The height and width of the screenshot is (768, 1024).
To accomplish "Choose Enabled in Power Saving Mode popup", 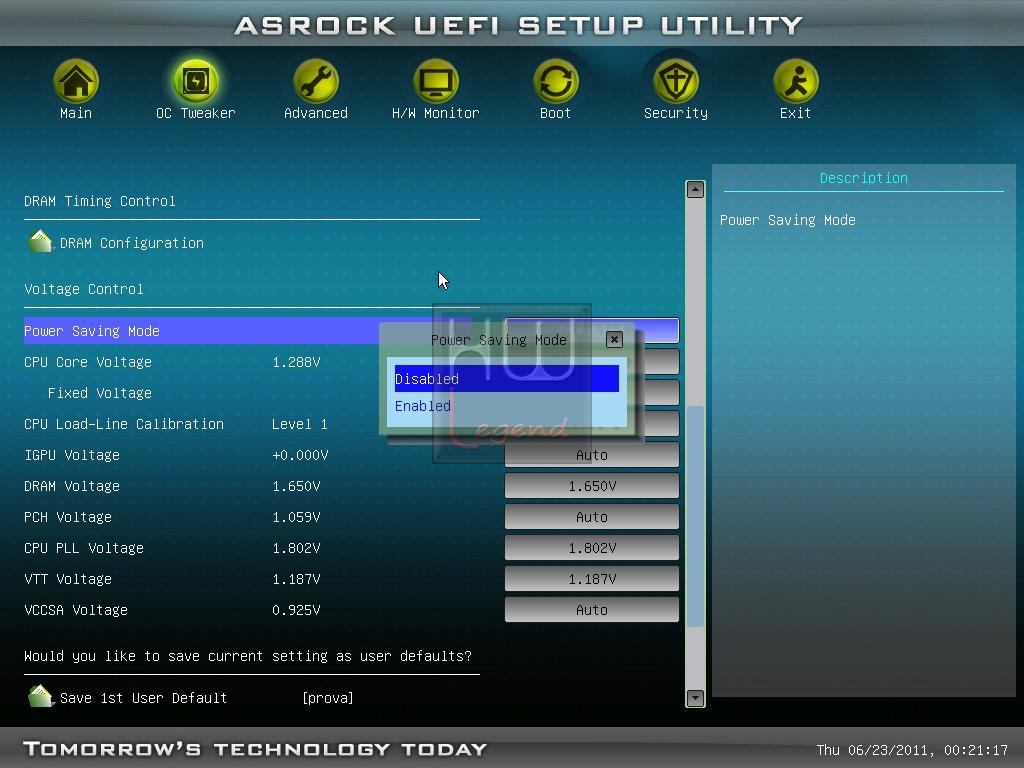I will [506, 406].
